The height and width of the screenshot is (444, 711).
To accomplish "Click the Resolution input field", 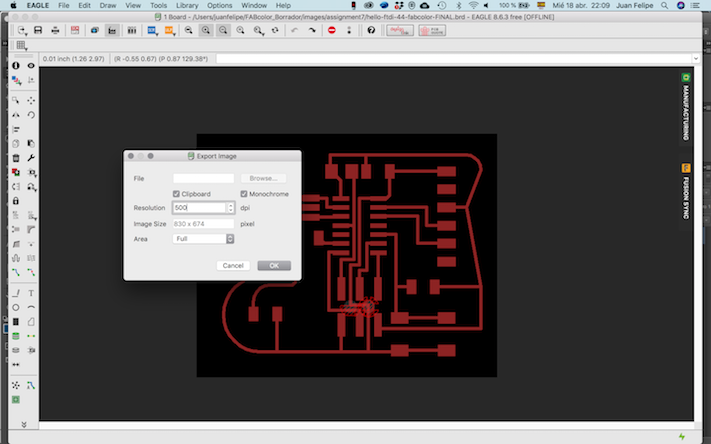I will tap(198, 208).
